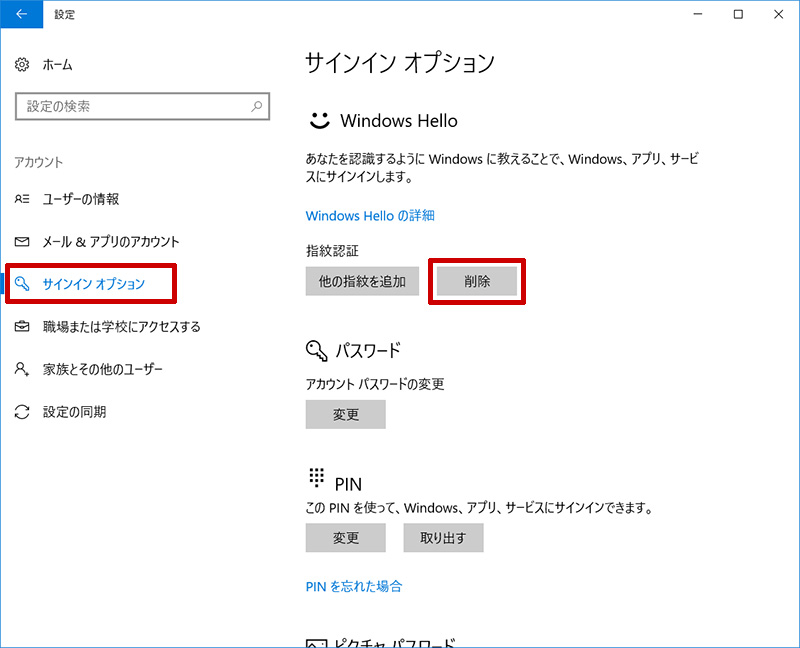800x648 pixels.
Task: Click the family users person icon
Action: click(22, 369)
